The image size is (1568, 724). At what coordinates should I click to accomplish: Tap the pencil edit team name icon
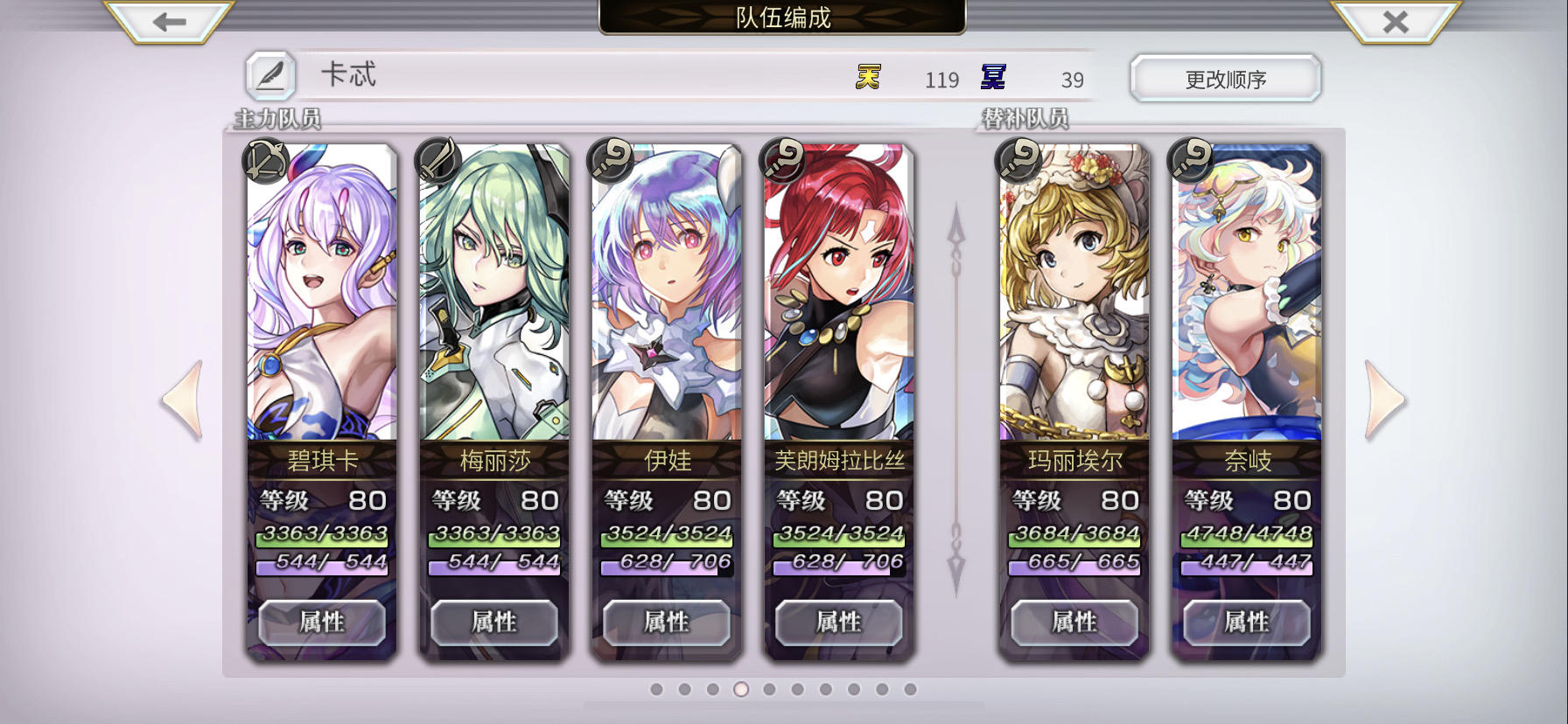pos(270,76)
